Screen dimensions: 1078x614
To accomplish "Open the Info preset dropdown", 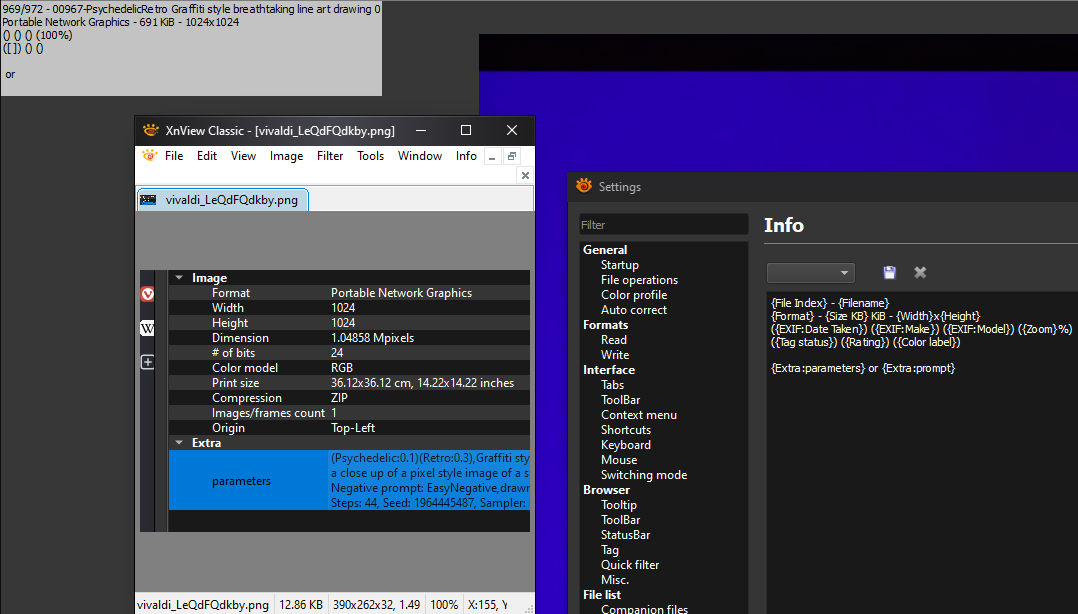I will tap(810, 273).
